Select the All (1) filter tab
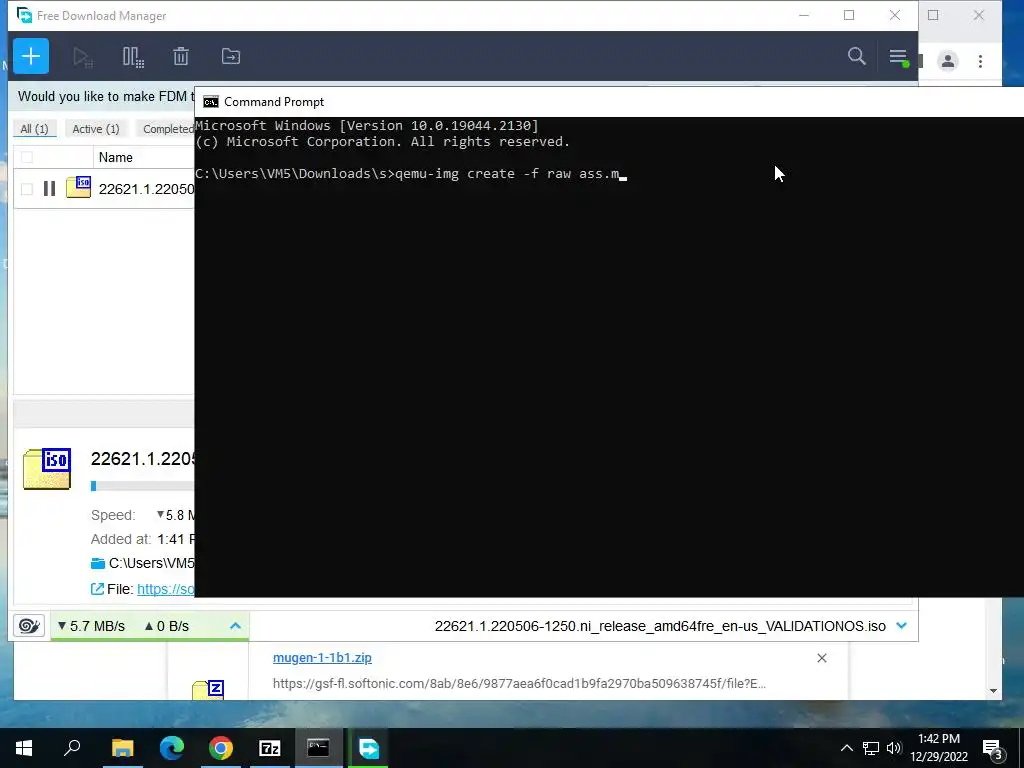Viewport: 1024px width, 768px height. [x=35, y=129]
